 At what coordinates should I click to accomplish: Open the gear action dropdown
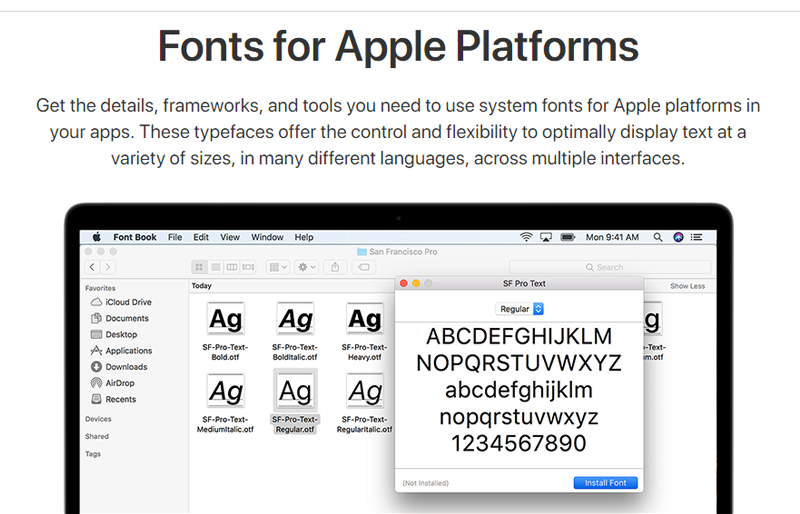[x=307, y=267]
